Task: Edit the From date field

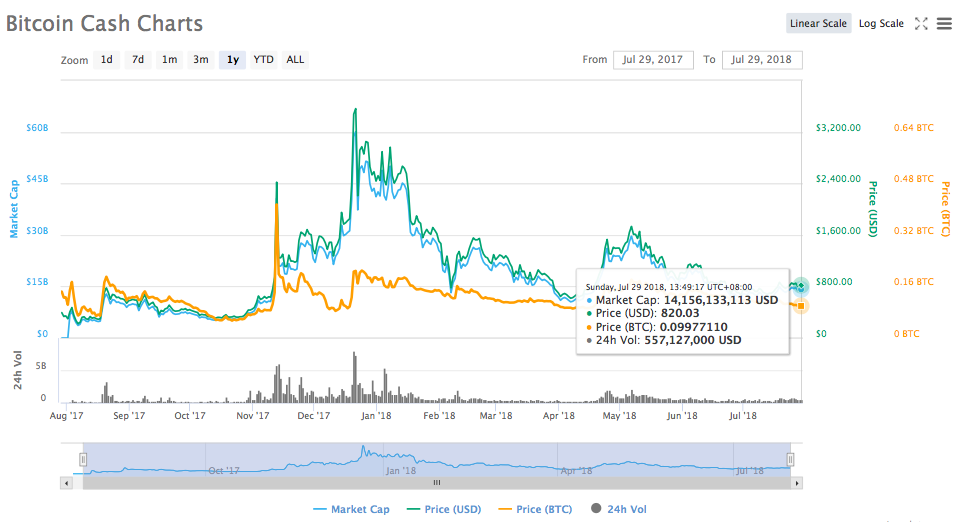Action: click(x=653, y=59)
